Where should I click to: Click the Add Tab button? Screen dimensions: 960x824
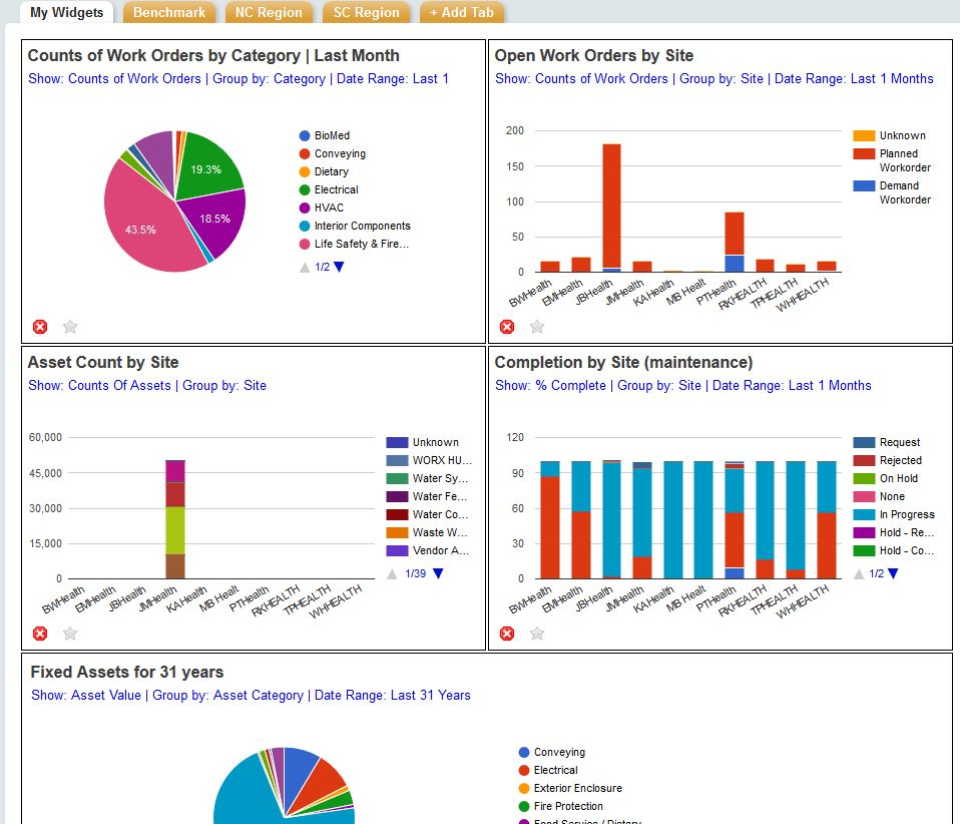pos(461,13)
